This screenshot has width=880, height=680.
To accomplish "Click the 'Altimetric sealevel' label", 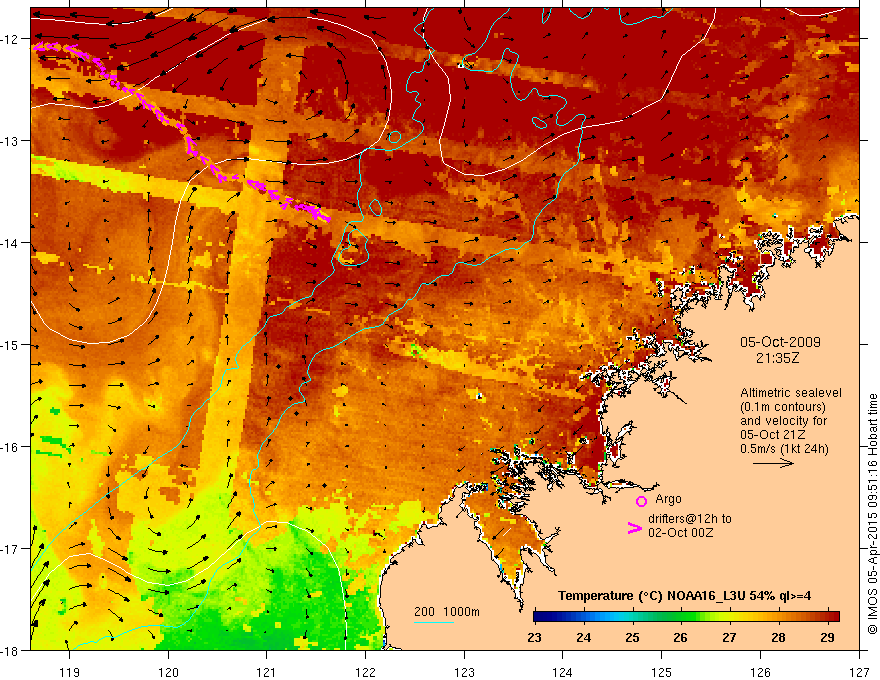I will tap(791, 393).
